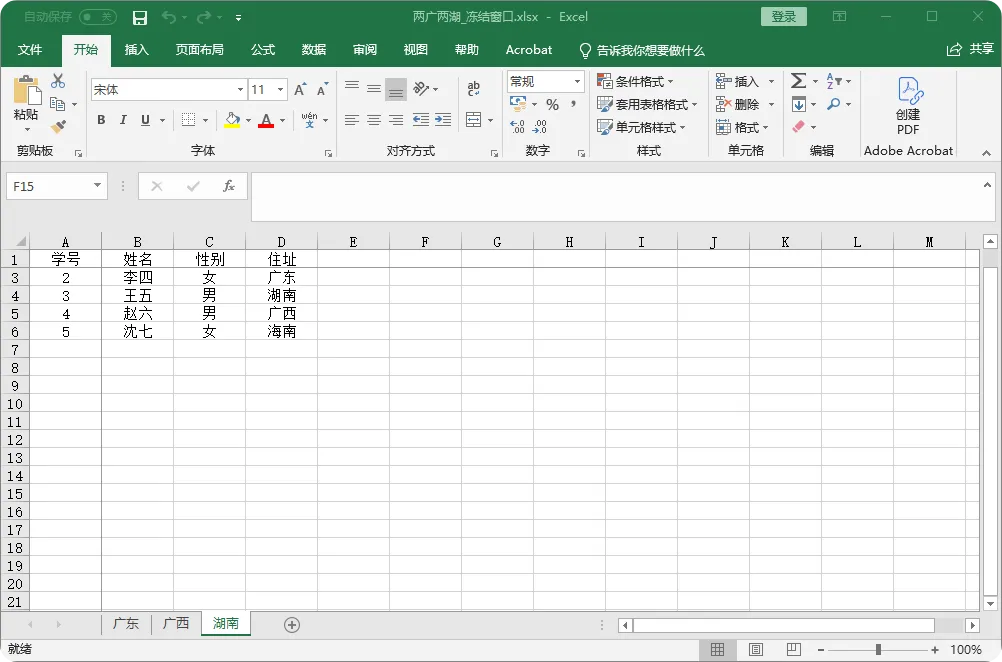Click the Cut scissors icon
Viewport: 1002px width, 662px height.
coord(58,81)
